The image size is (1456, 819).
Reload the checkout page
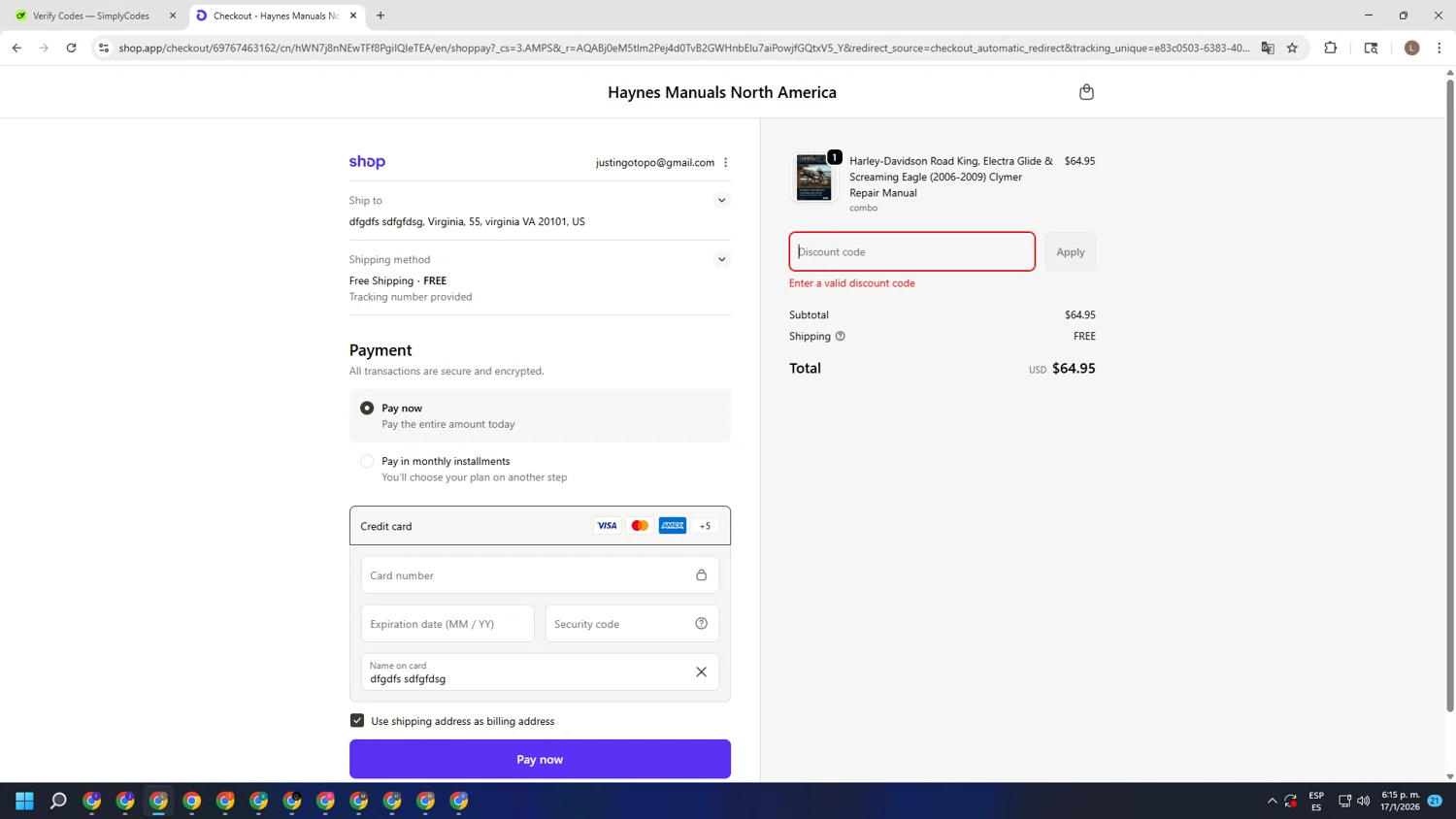[71, 48]
